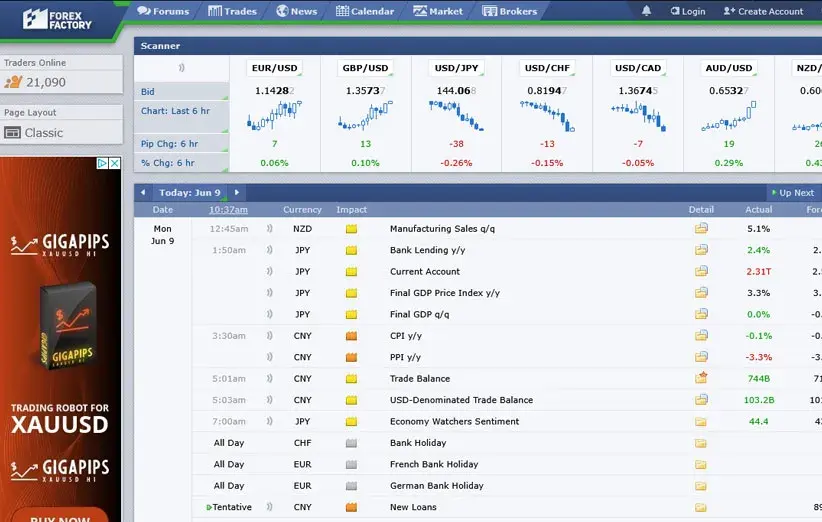Open the Calendar tab

tap(365, 11)
